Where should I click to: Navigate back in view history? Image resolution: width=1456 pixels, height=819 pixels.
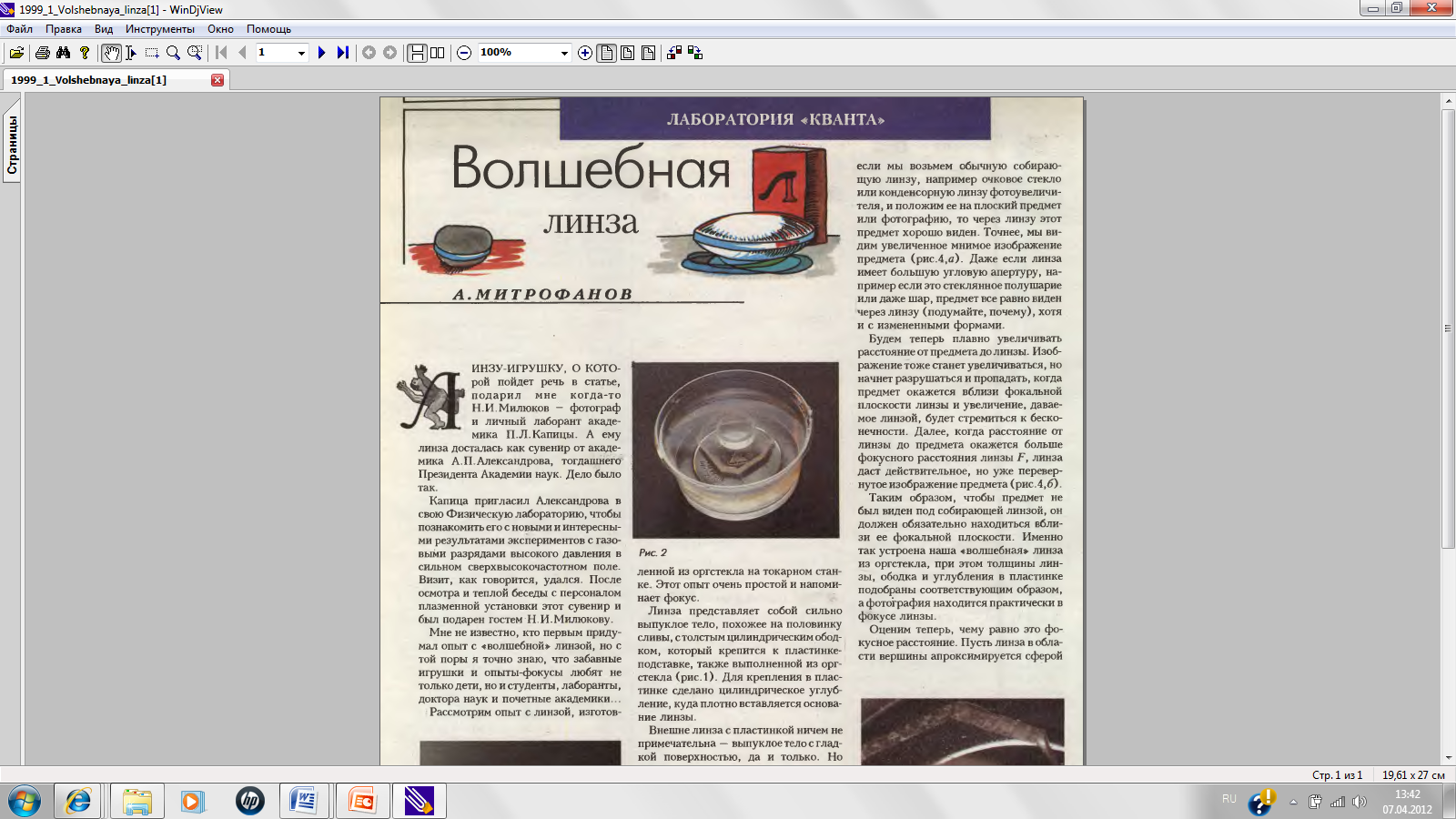tap(369, 53)
